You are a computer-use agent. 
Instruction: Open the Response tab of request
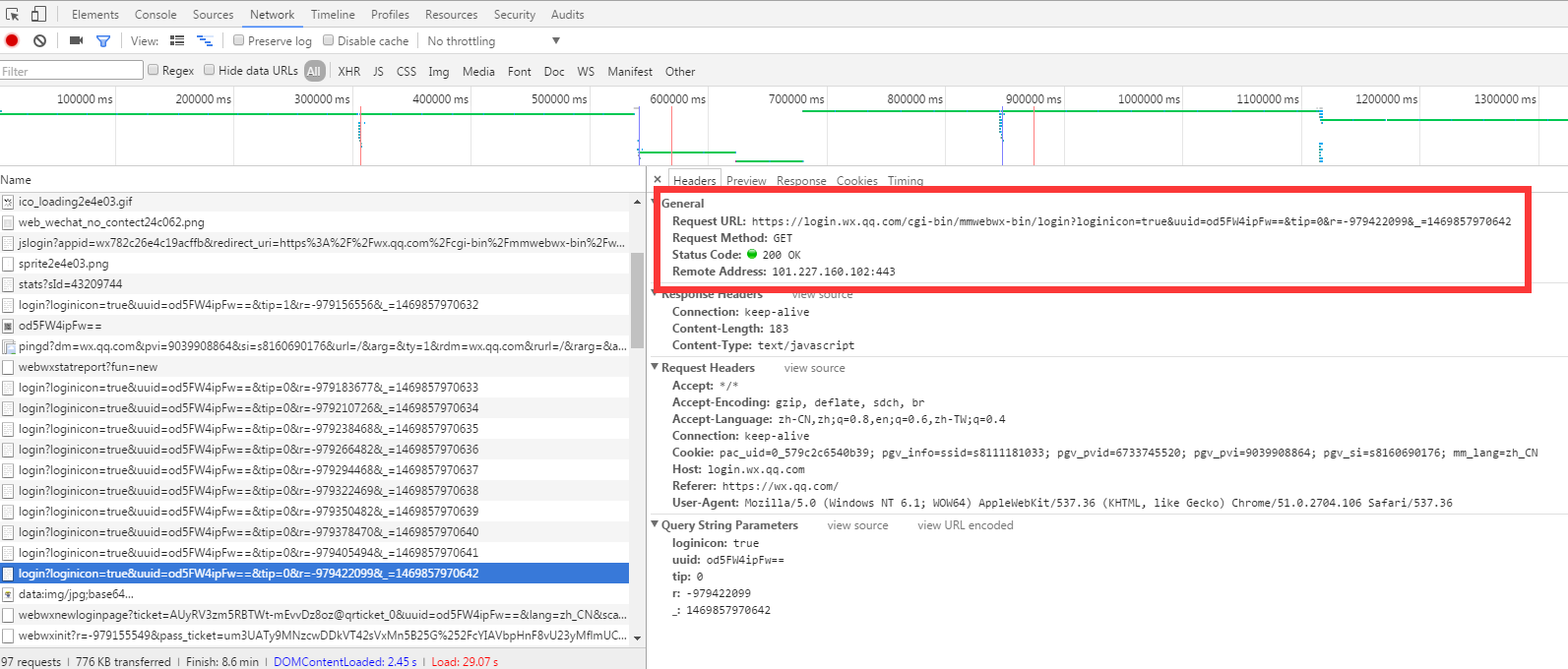pos(801,180)
